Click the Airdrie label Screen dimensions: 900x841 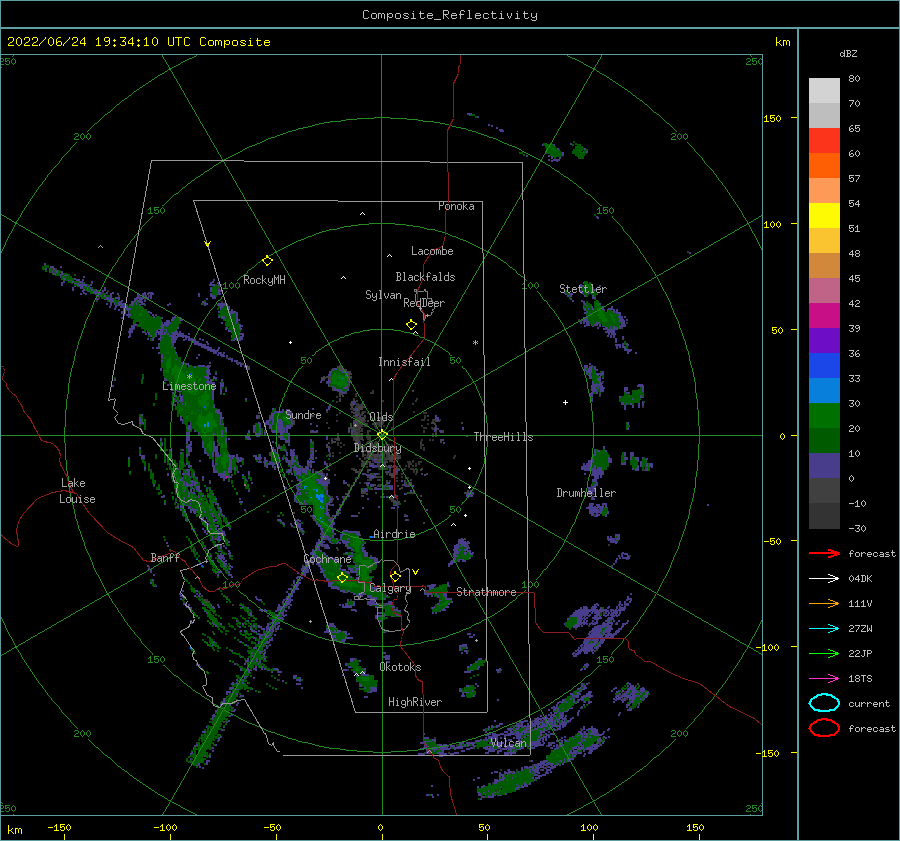[x=394, y=534]
